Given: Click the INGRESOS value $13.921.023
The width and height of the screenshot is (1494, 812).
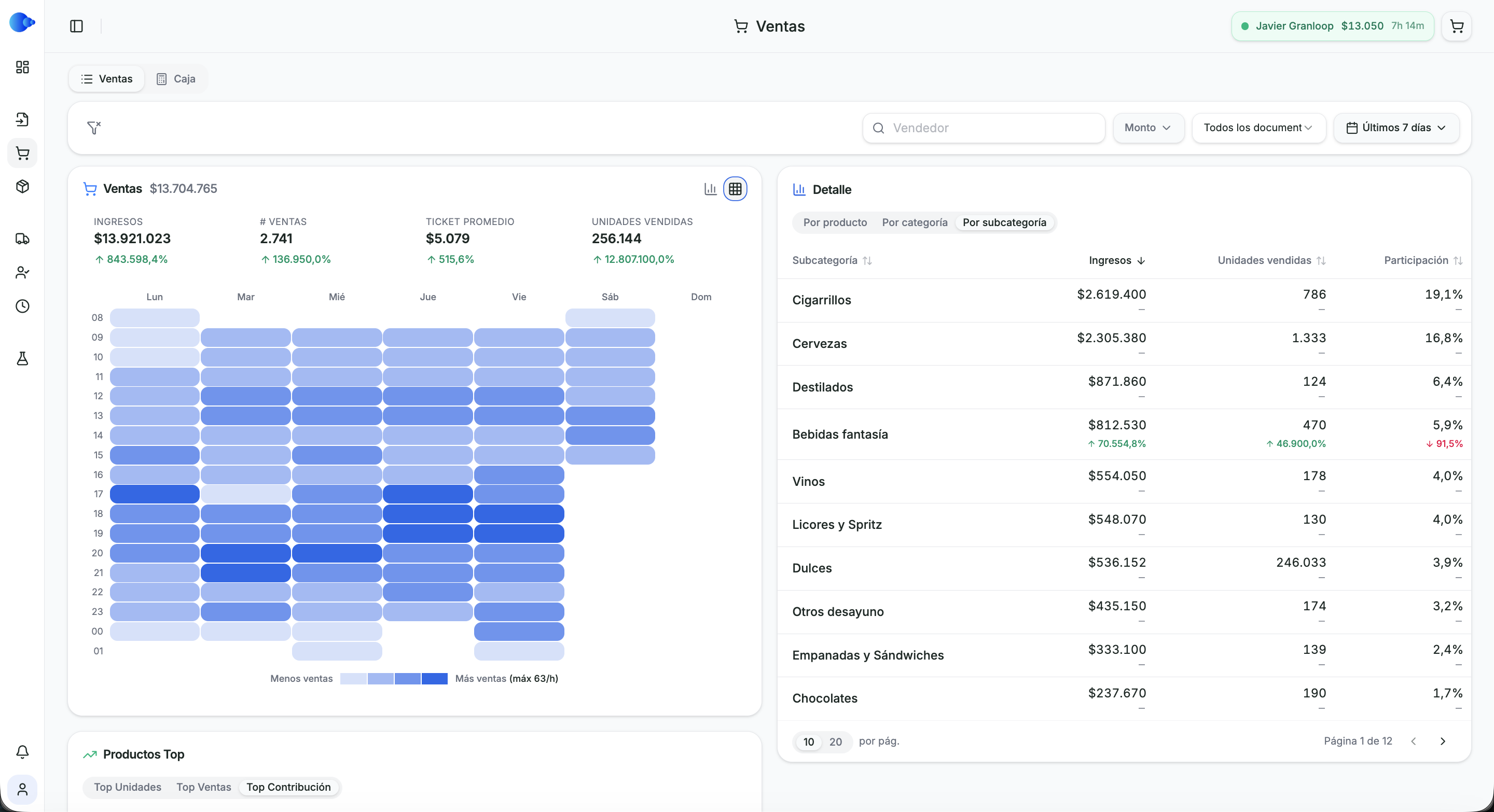Looking at the screenshot, I should coord(132,239).
